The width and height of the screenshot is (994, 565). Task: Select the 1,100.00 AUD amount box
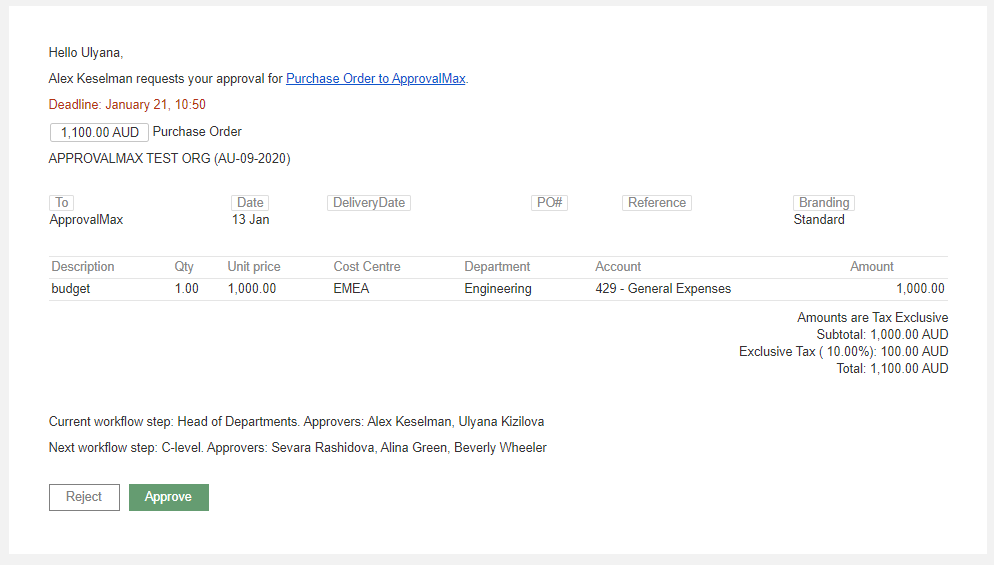pyautogui.click(x=99, y=132)
